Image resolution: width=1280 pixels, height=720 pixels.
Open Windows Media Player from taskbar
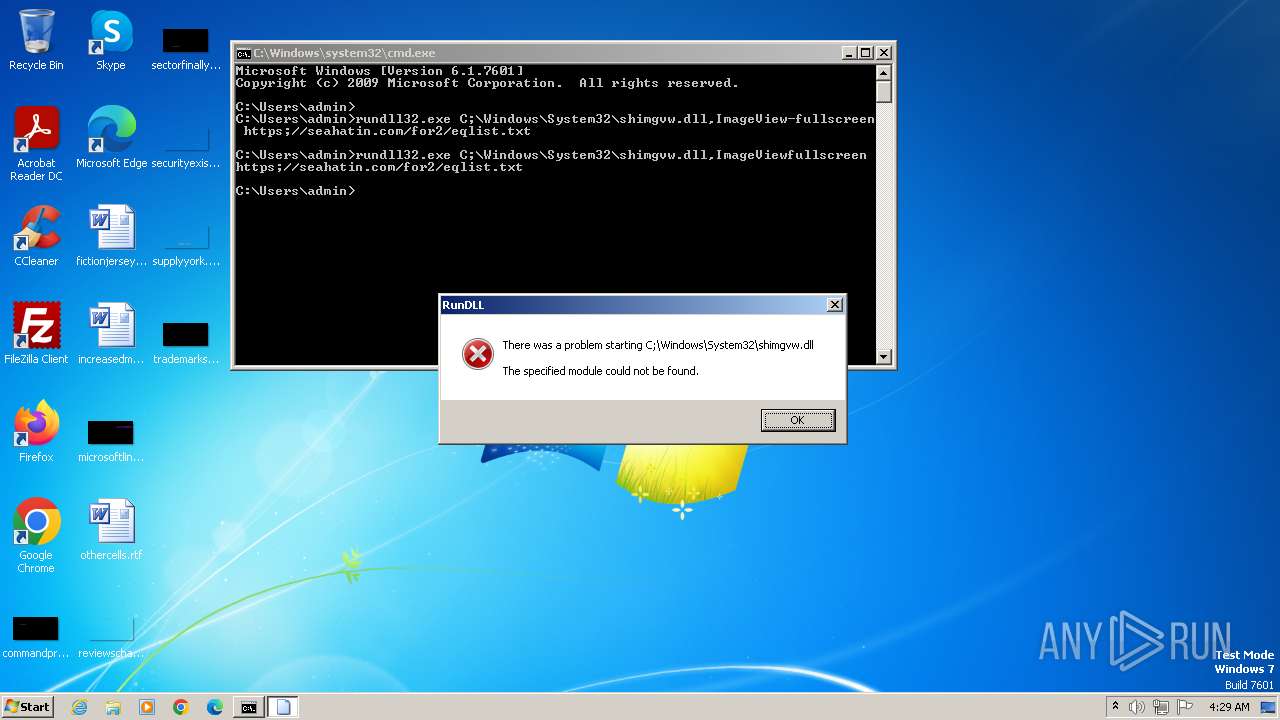tap(147, 707)
